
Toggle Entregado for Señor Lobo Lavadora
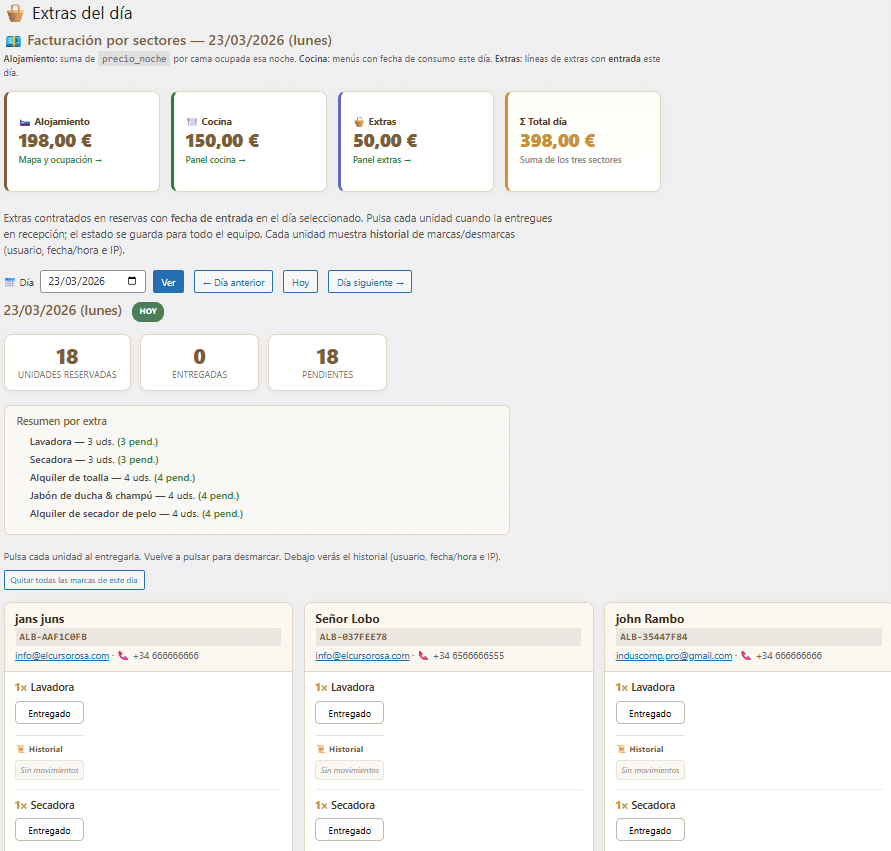(x=349, y=713)
